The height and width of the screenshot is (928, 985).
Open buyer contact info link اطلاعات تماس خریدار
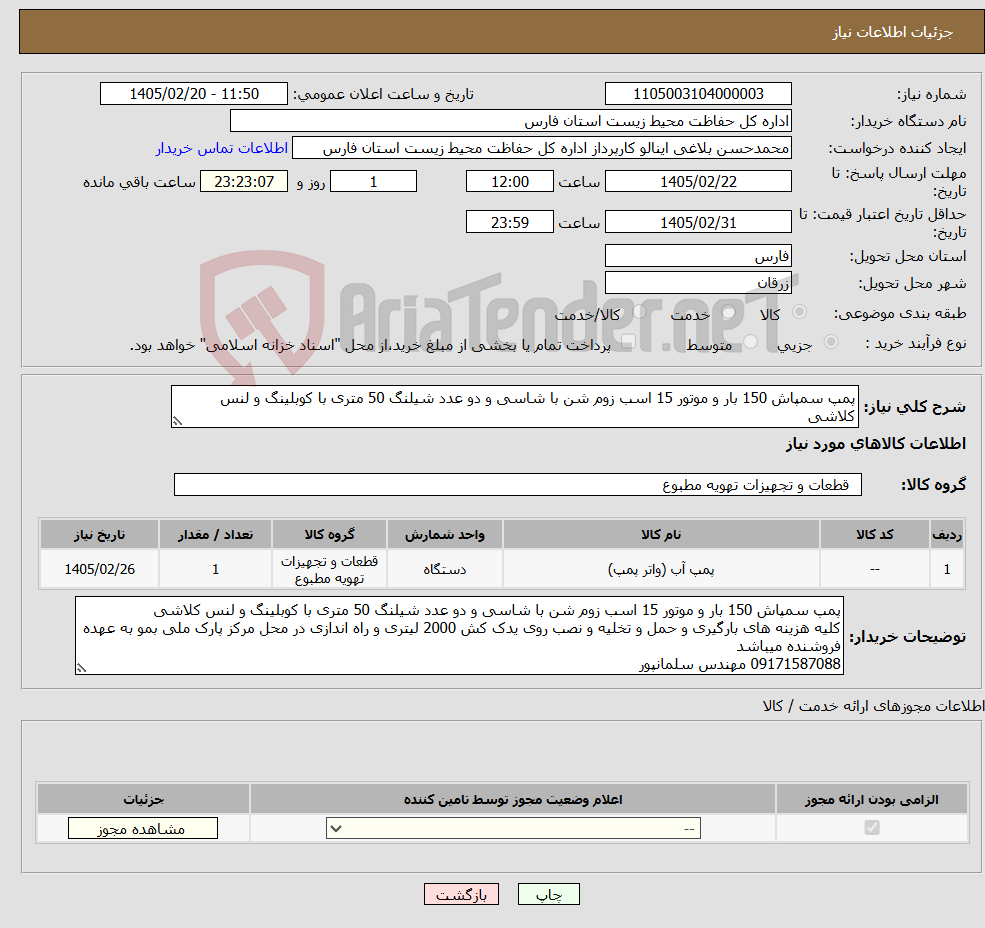(222, 148)
